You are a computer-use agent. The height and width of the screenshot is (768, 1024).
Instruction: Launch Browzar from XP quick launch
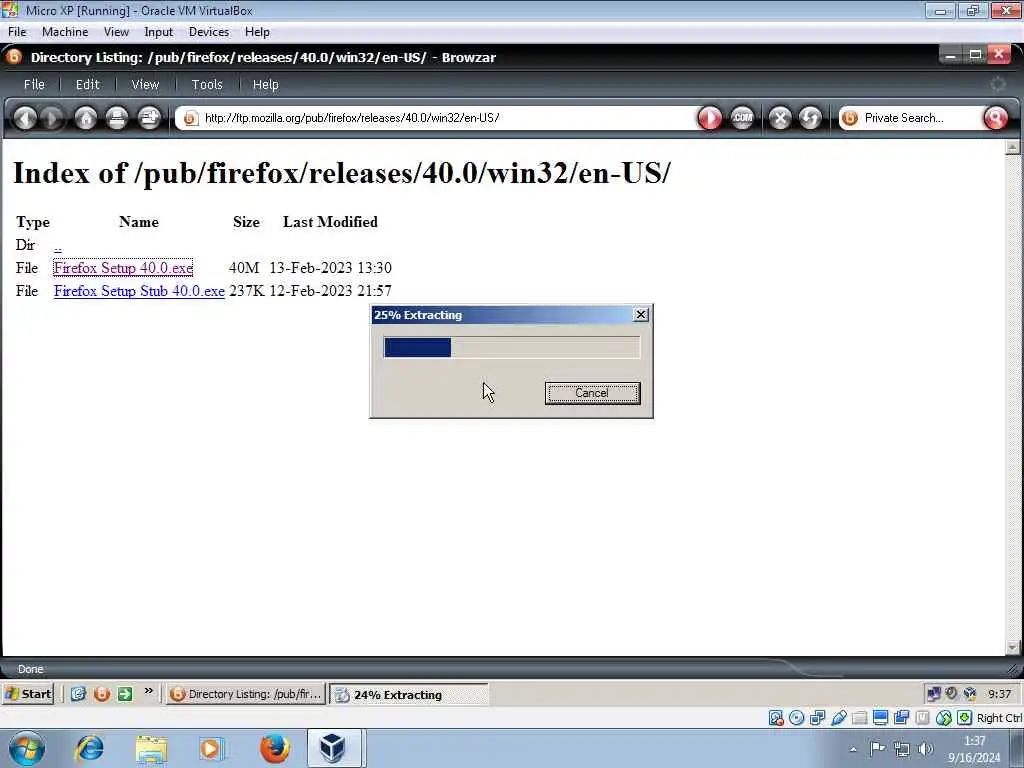coord(101,694)
